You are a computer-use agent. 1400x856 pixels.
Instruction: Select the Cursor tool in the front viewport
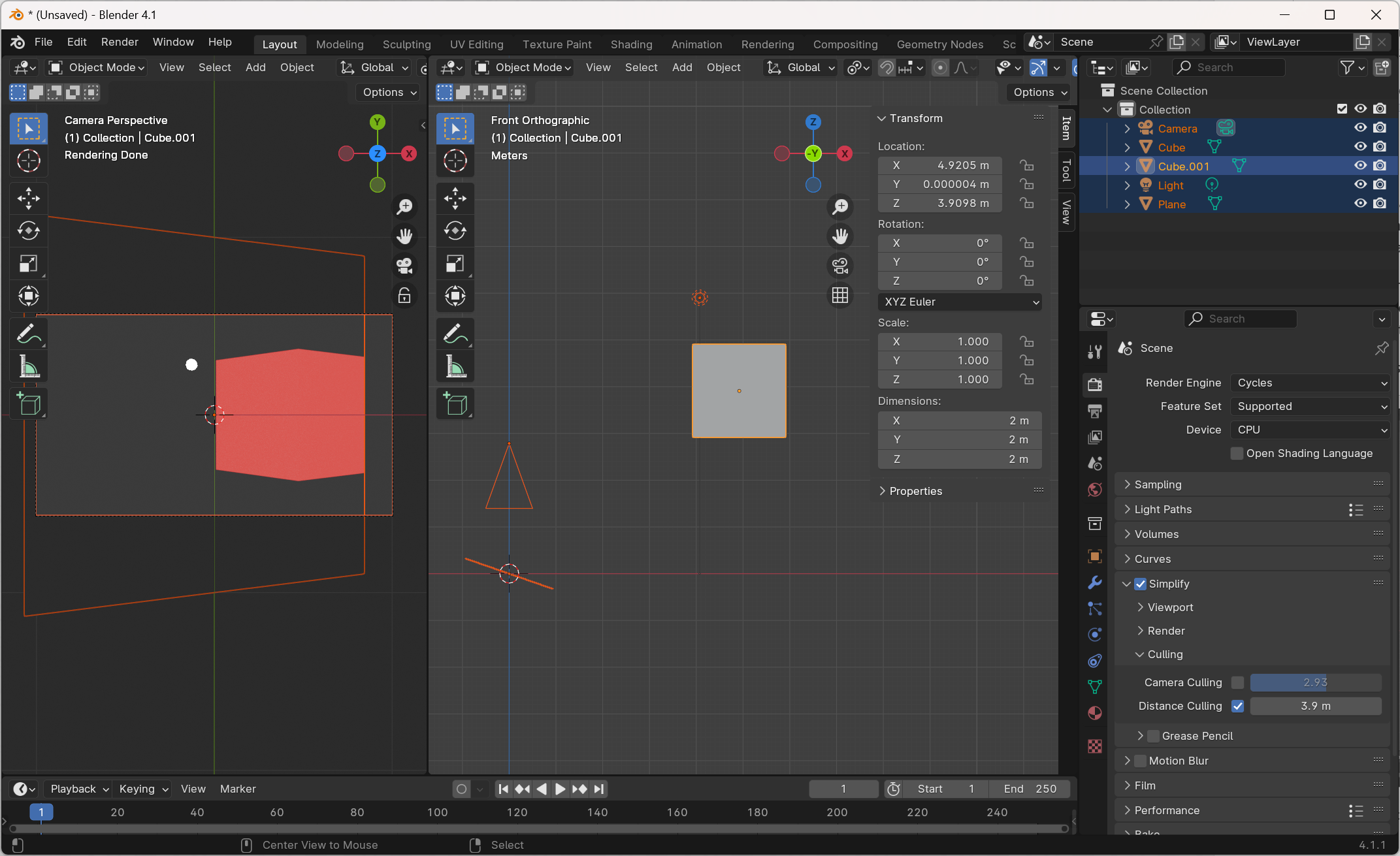click(x=455, y=161)
